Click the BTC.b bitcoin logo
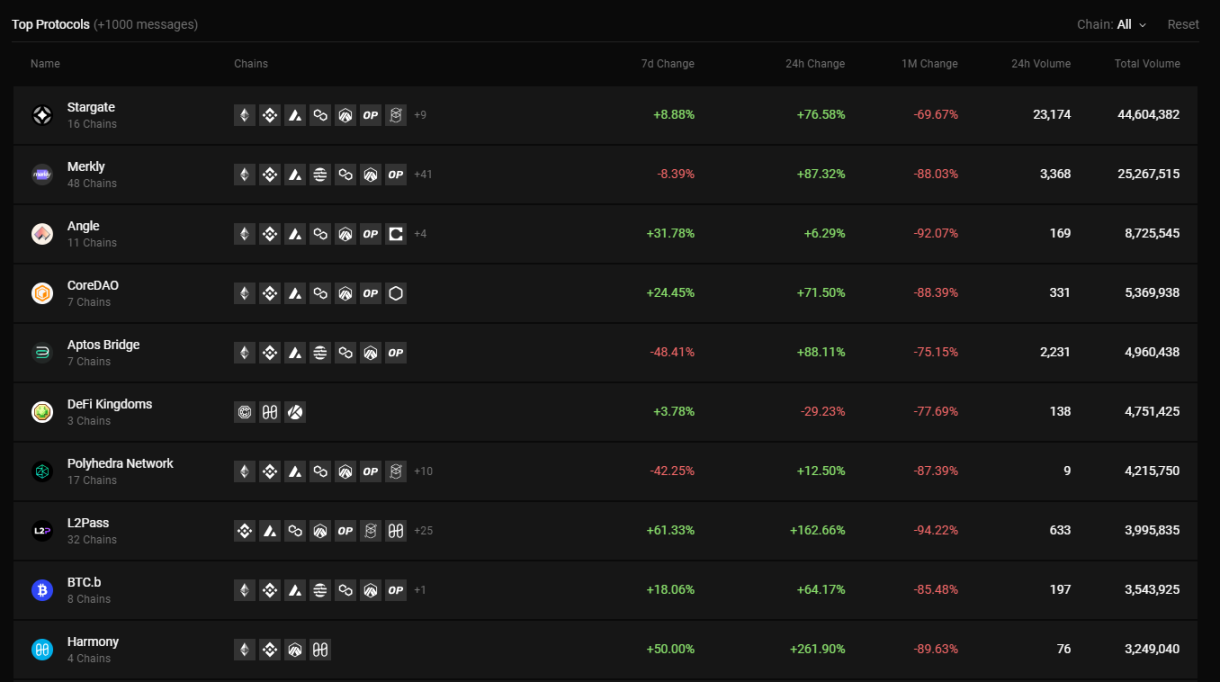The image size is (1220, 682). (42, 590)
